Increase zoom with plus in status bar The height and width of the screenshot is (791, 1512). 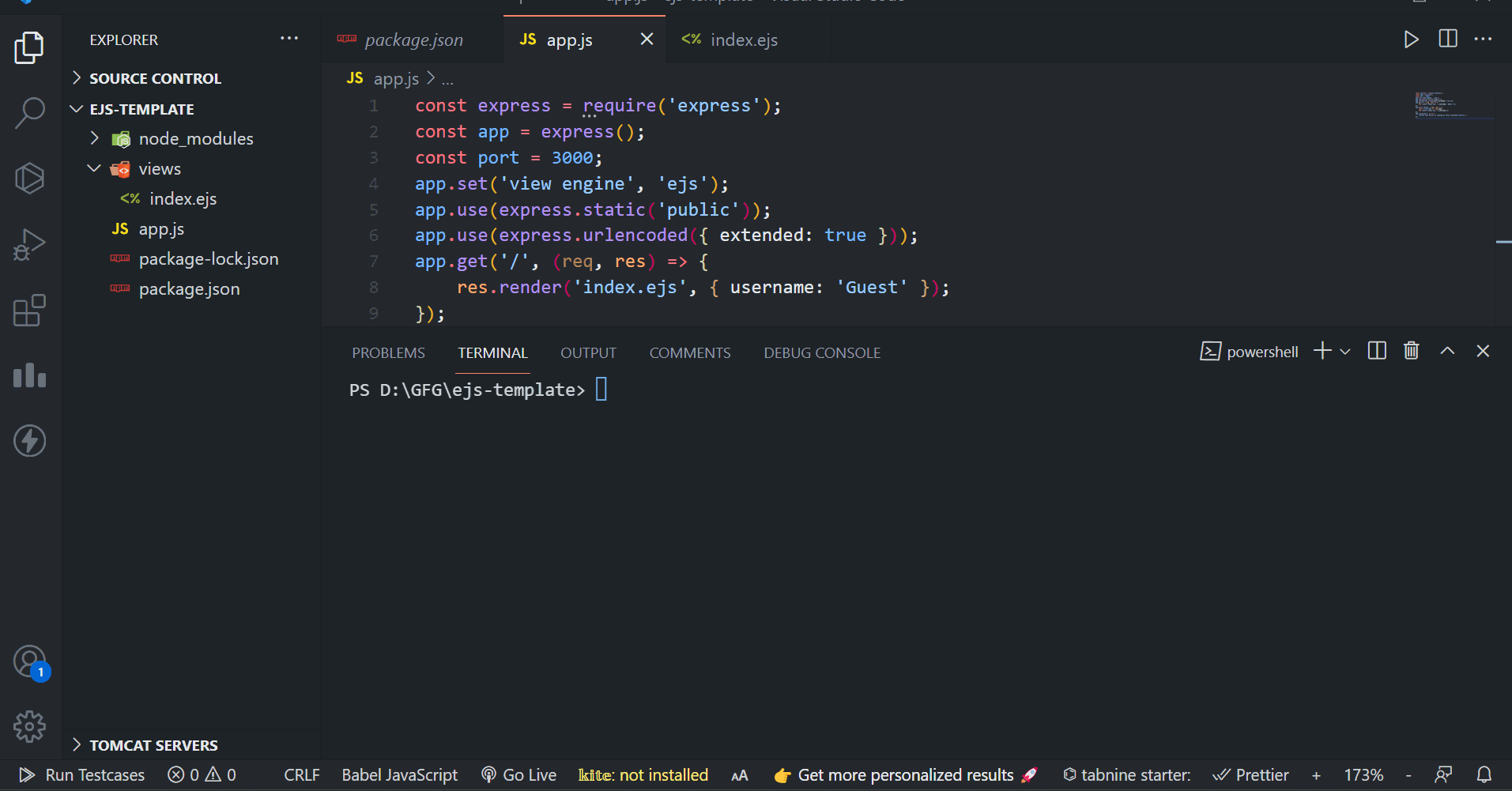coord(1316,776)
